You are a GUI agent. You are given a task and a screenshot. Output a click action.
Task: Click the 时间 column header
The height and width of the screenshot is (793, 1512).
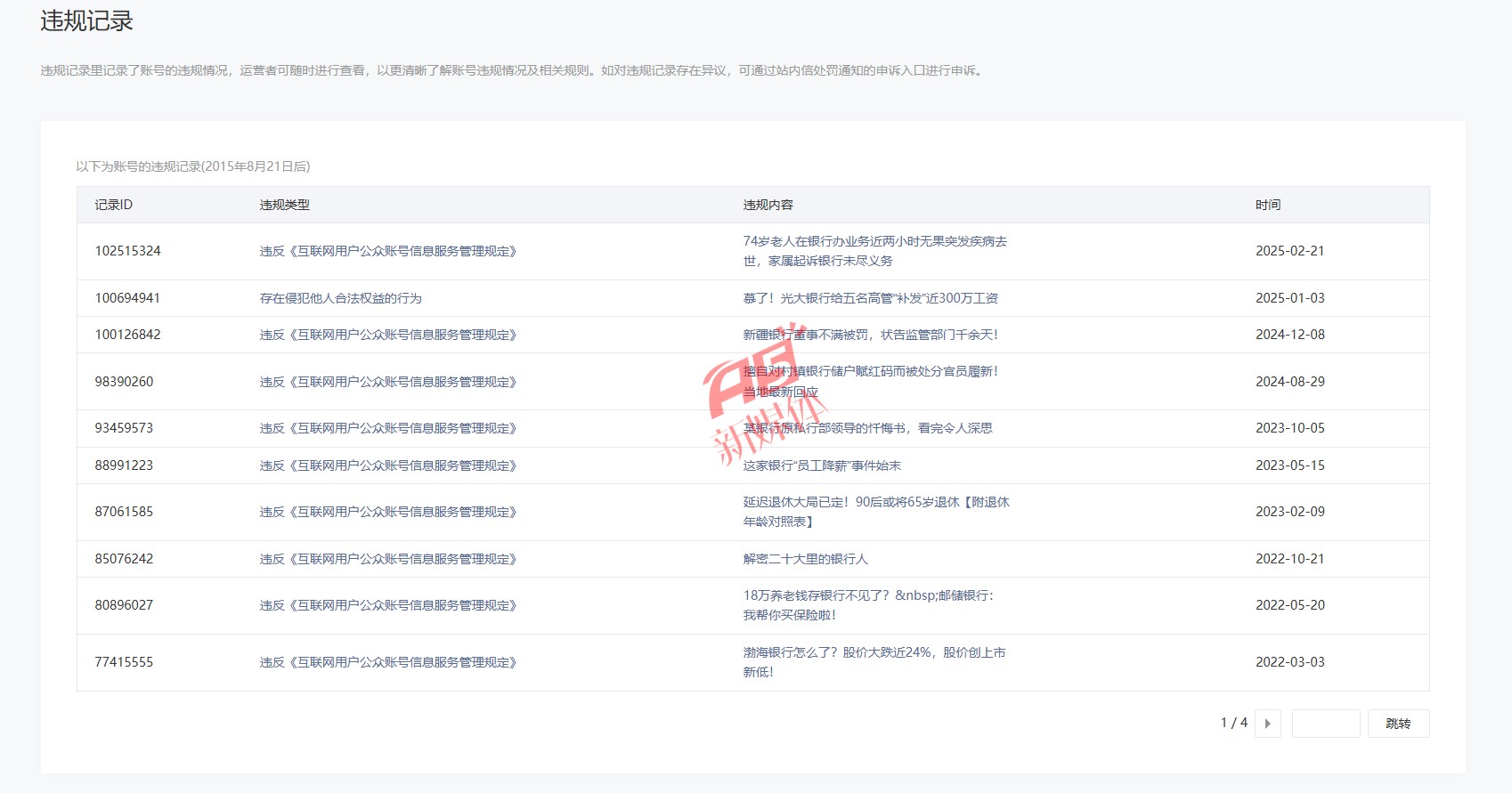[1267, 205]
